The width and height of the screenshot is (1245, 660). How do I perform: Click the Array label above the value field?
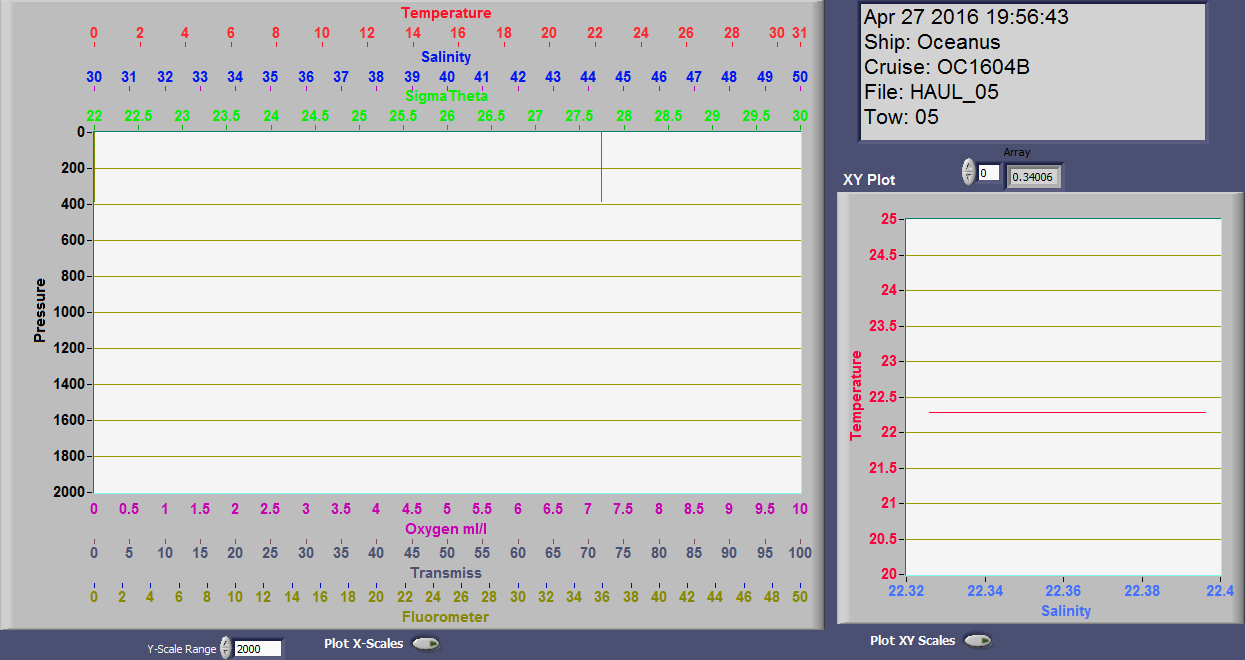pos(1017,153)
